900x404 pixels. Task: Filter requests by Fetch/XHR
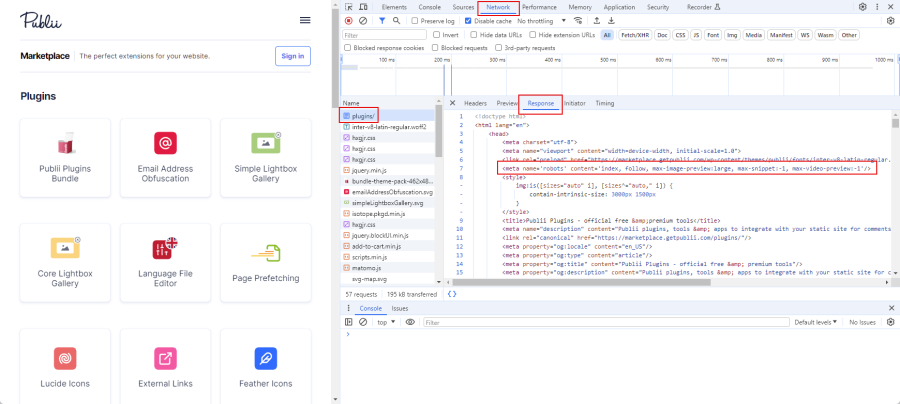pyautogui.click(x=635, y=35)
